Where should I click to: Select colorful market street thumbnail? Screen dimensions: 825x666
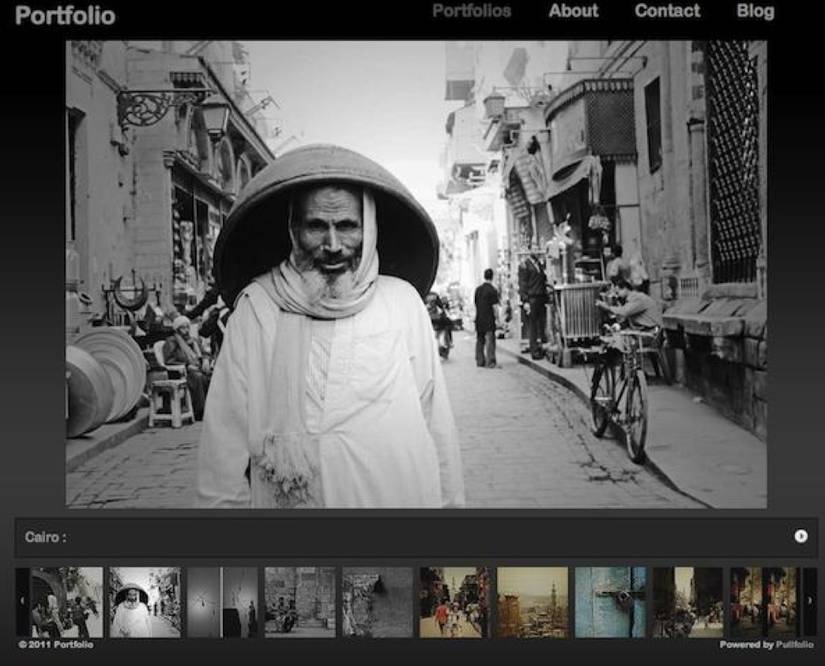tap(455, 602)
